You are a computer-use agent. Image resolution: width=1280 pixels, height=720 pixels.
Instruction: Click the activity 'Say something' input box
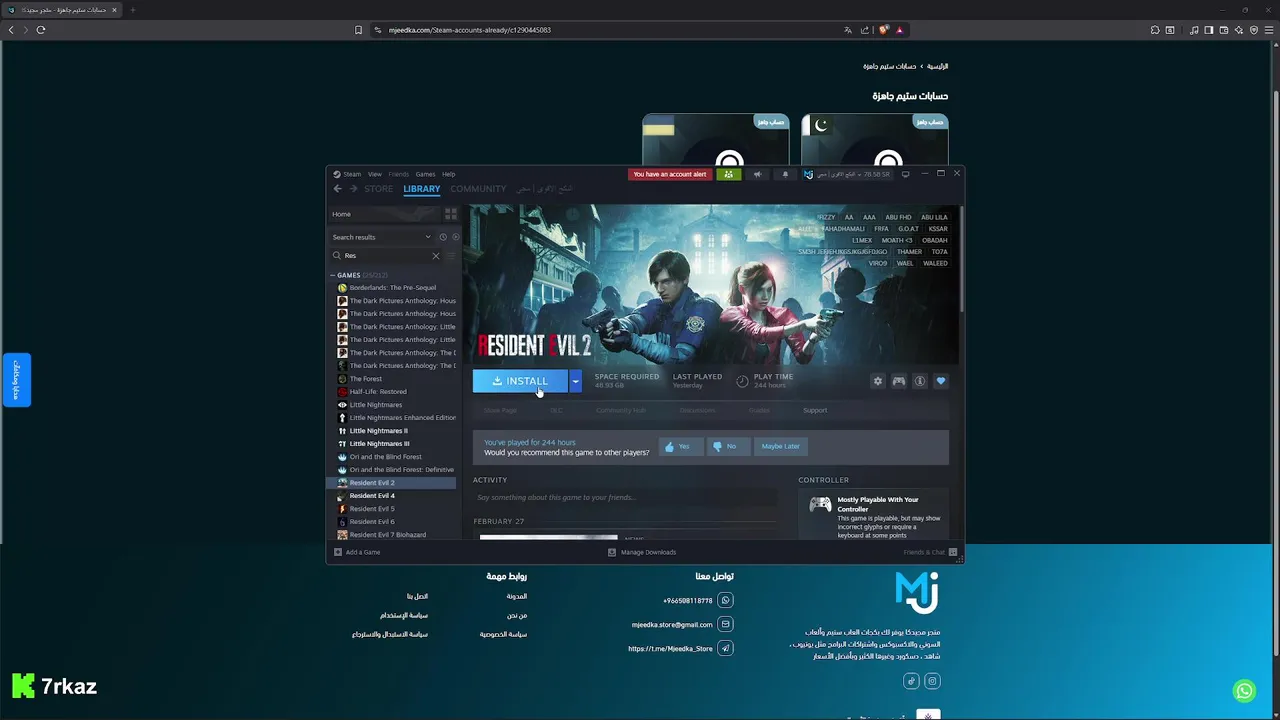tap(624, 497)
